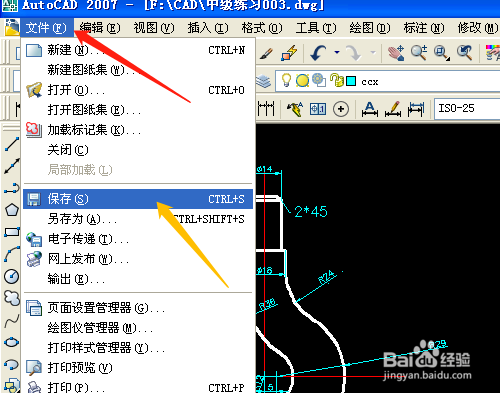This screenshot has height=393, width=500.
Task: Toggle layer on/off lightbulb for ccx
Action: point(286,80)
